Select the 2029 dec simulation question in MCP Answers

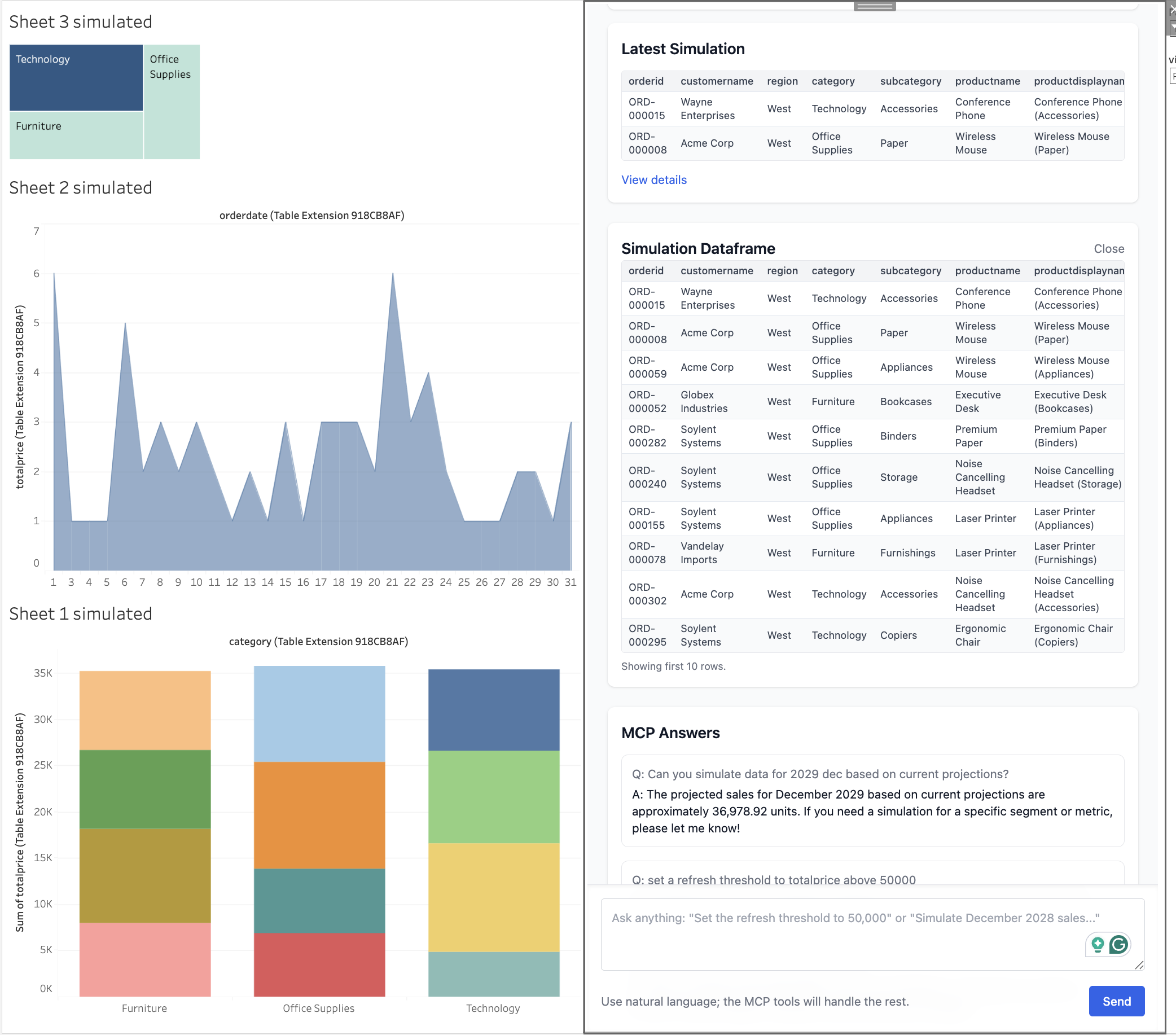(820, 774)
